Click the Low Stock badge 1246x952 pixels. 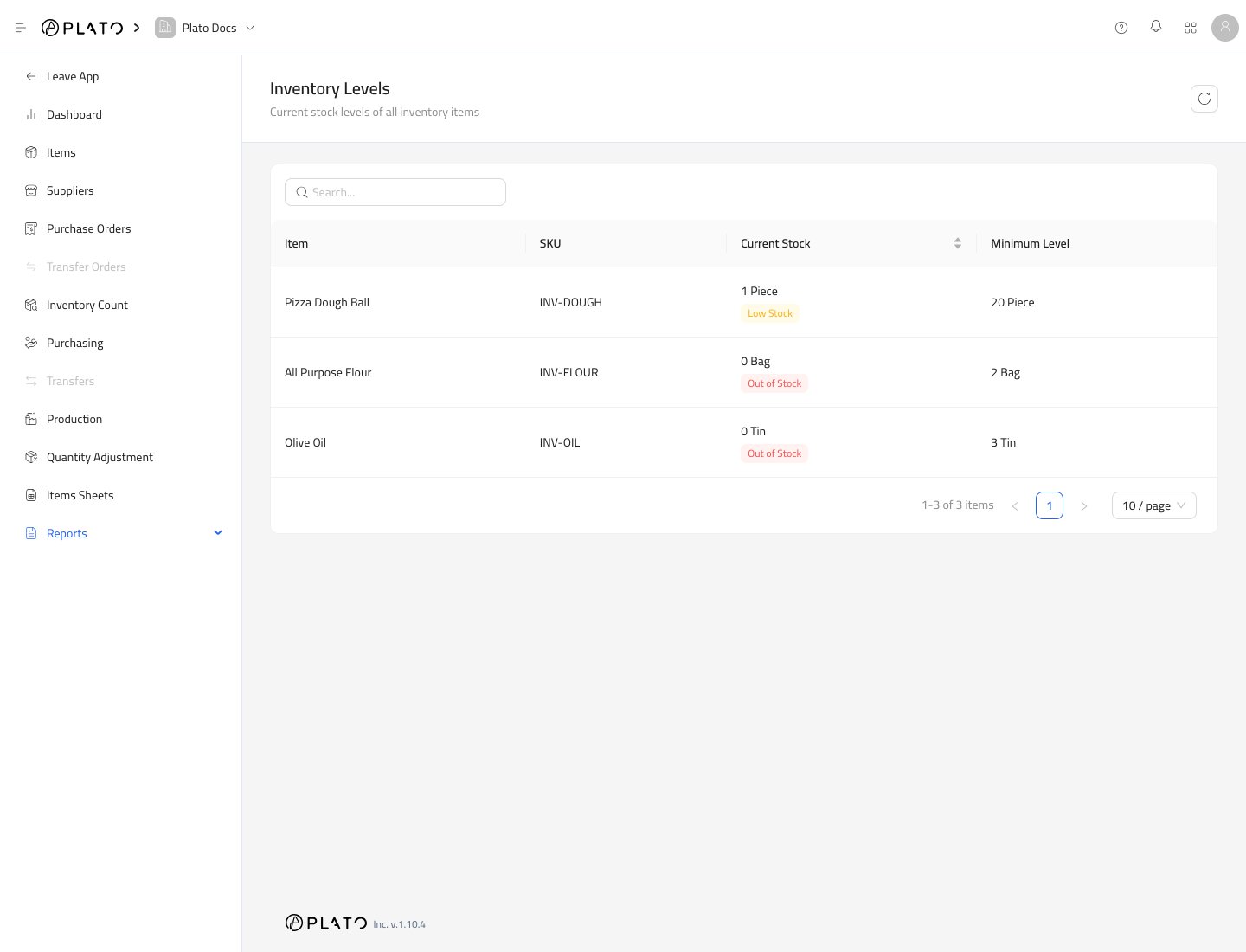click(770, 313)
